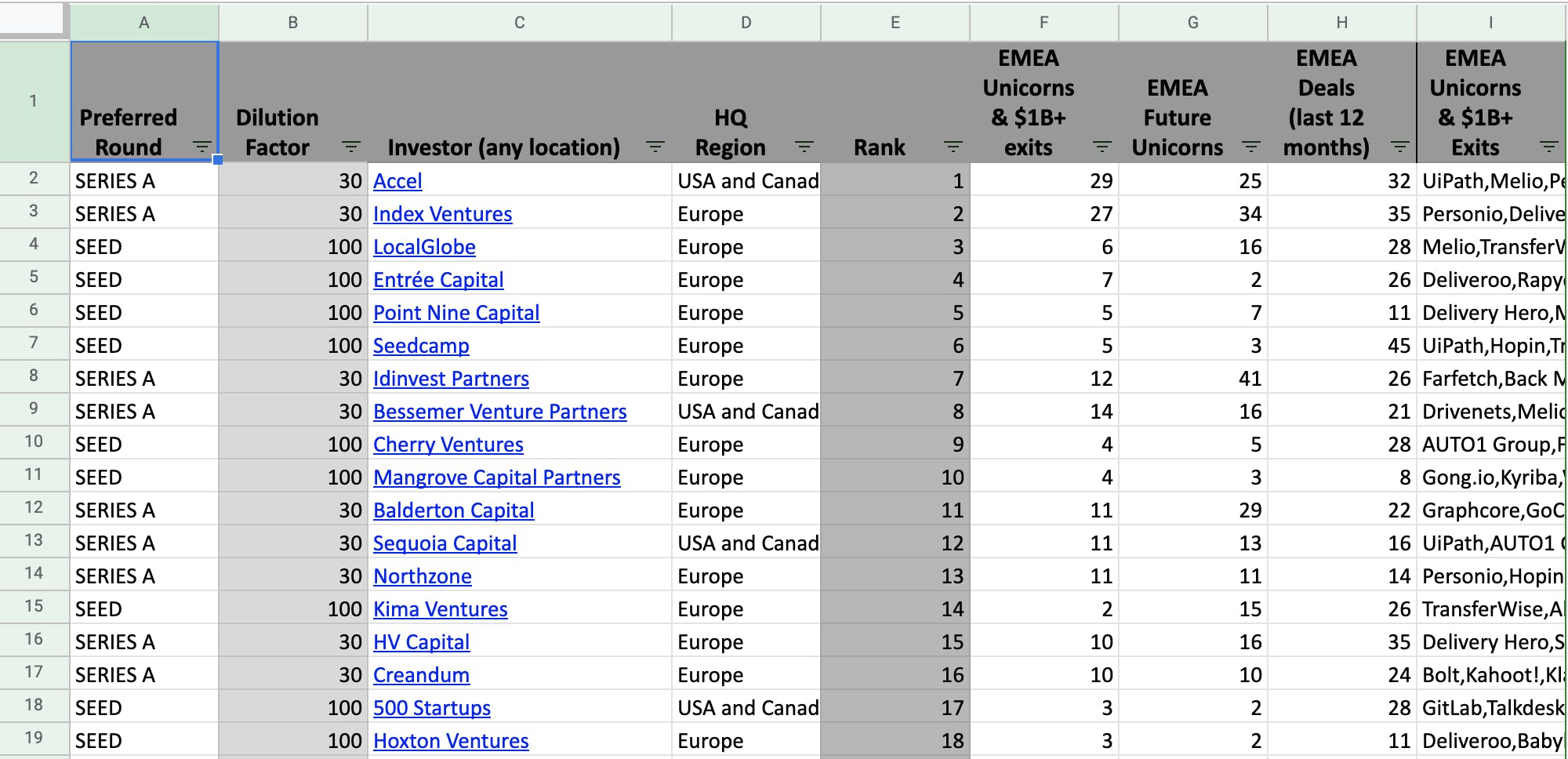Open the Accel hyperlink

click(397, 181)
